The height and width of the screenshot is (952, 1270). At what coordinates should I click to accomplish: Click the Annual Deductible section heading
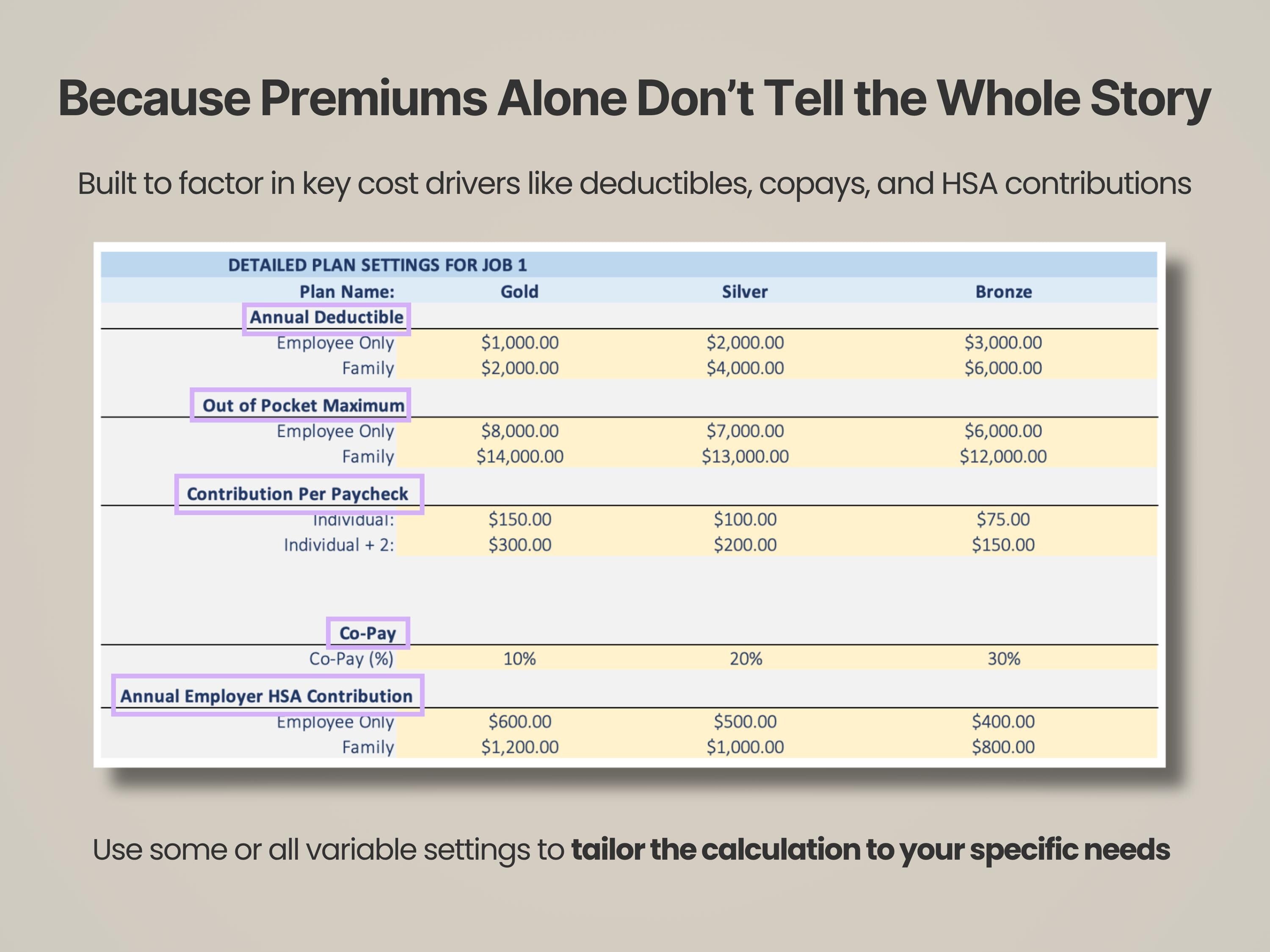pyautogui.click(x=326, y=317)
